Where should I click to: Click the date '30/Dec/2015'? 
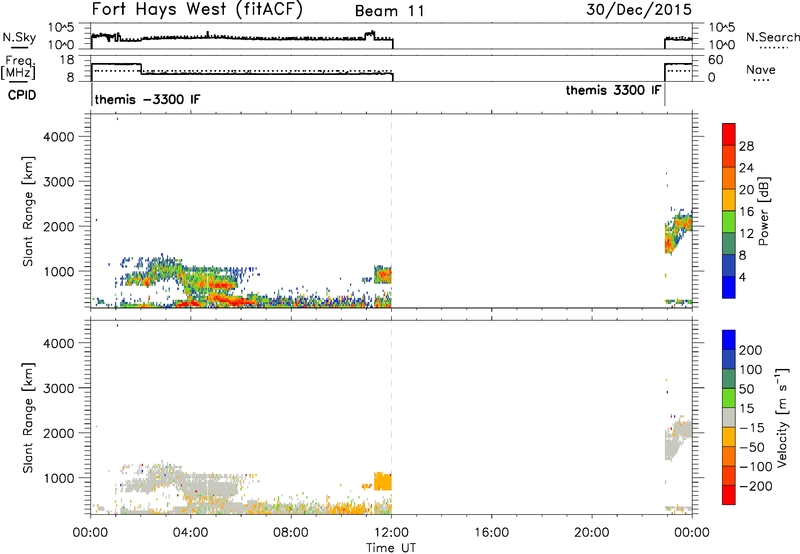(639, 10)
